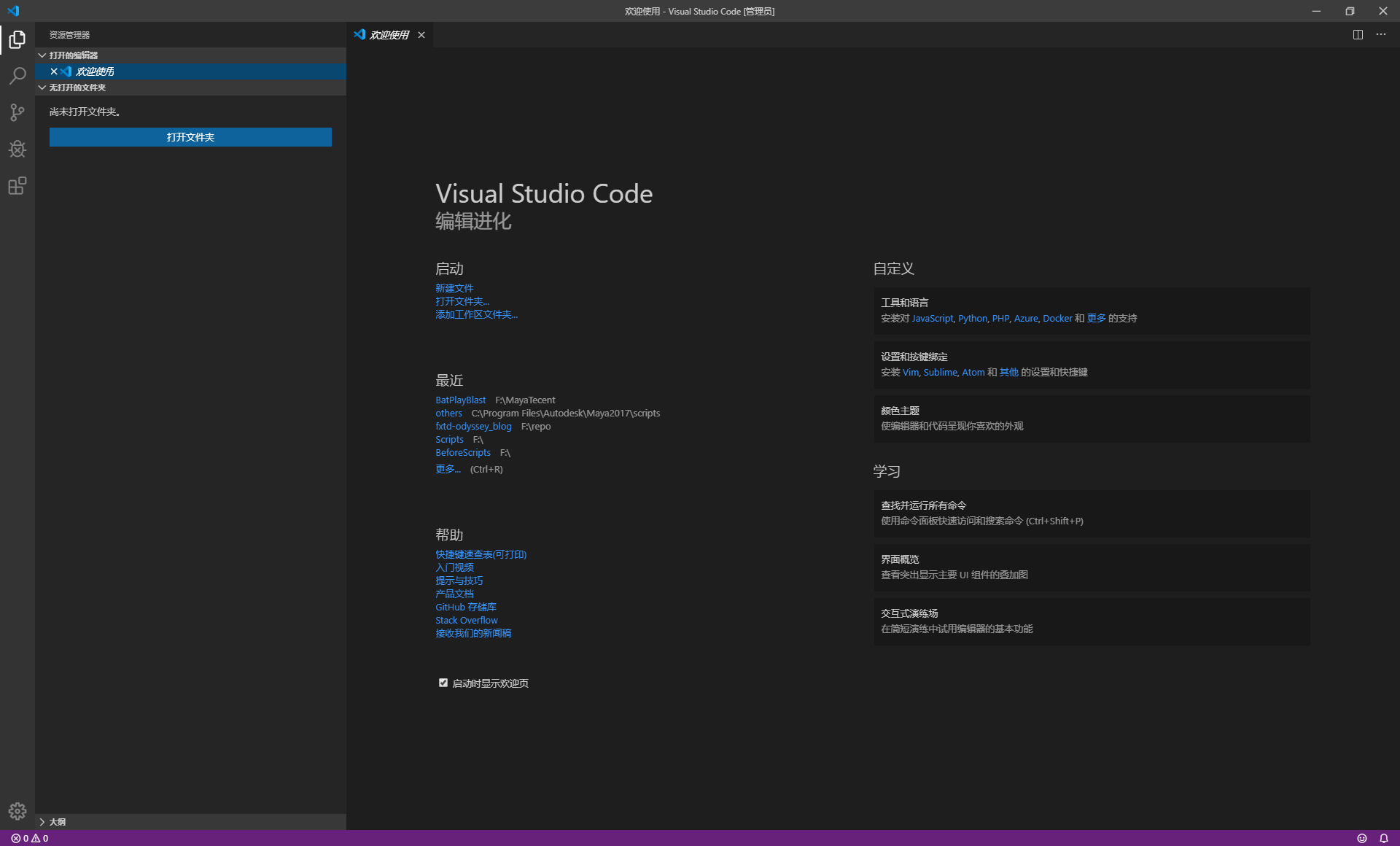Click the Explorer icon in sidebar
This screenshot has width=1400, height=846.
coord(17,37)
